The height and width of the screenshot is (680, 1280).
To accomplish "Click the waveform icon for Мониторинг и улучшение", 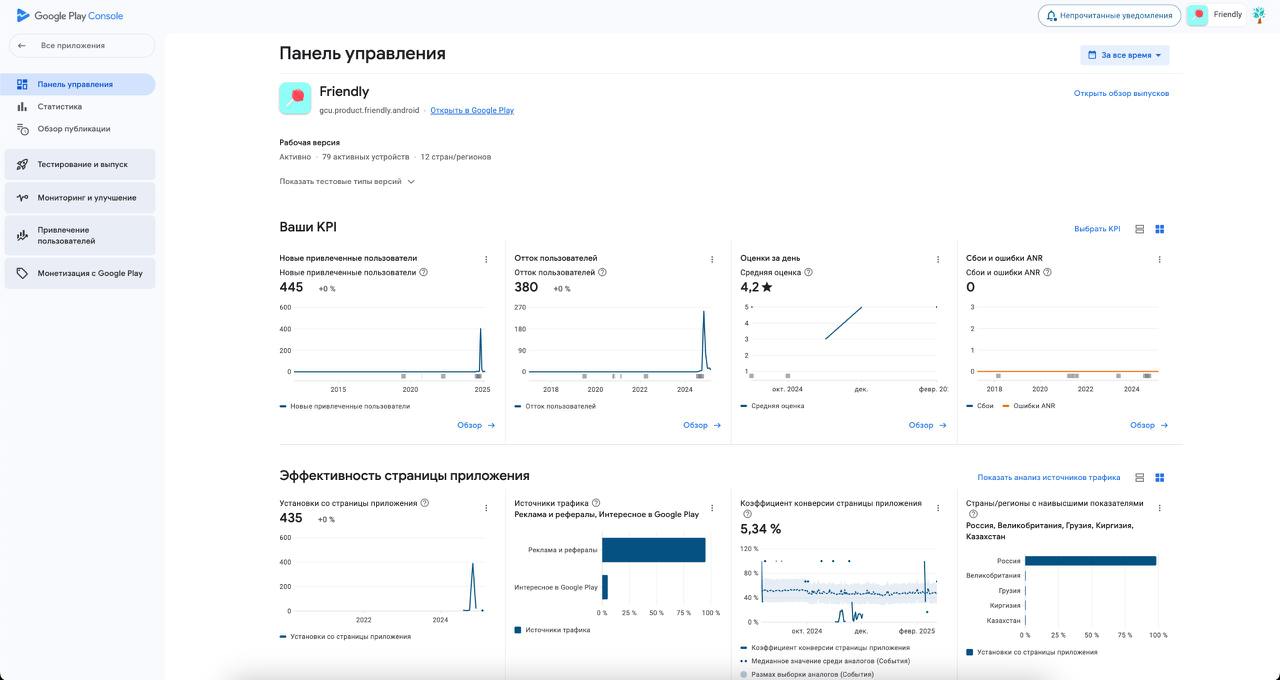I will (x=20, y=197).
